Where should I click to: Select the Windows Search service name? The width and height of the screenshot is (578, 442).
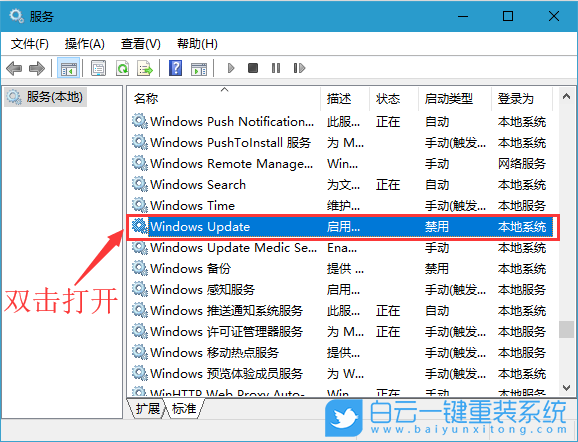[x=198, y=184]
